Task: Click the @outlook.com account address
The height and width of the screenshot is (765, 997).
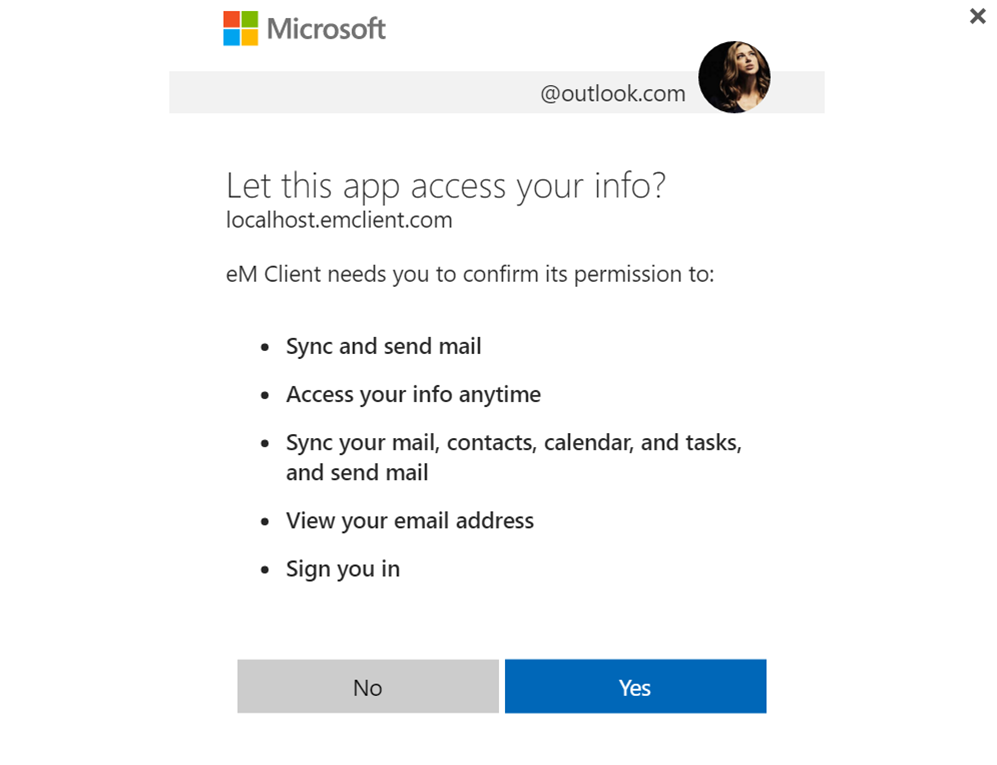Action: [x=613, y=93]
